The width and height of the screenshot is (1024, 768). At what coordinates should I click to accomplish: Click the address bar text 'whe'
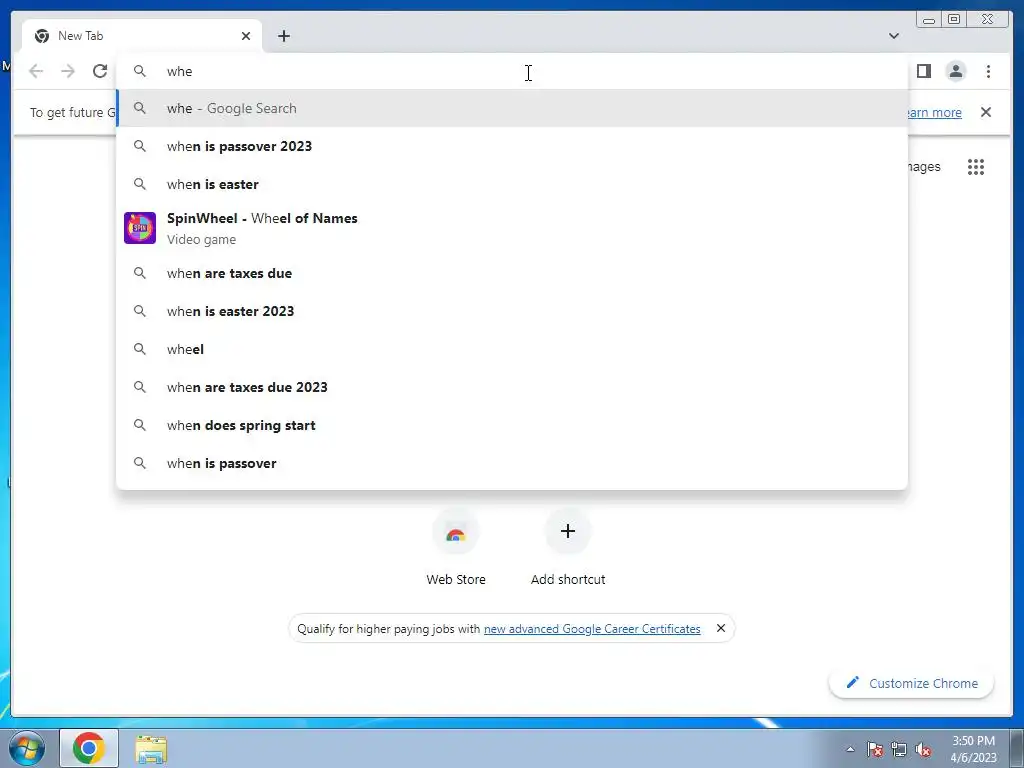click(x=180, y=71)
